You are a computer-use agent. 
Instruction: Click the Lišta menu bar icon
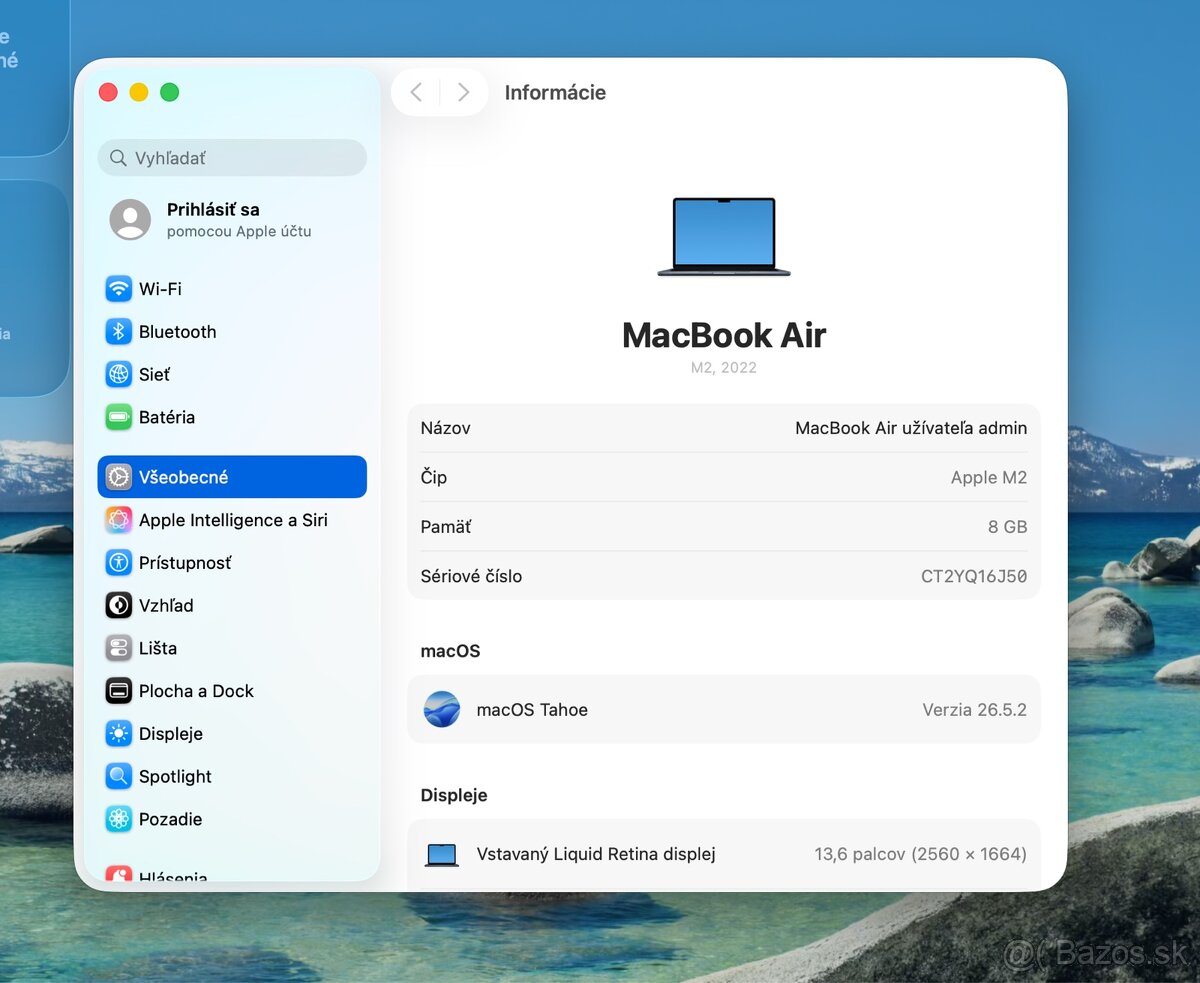119,648
